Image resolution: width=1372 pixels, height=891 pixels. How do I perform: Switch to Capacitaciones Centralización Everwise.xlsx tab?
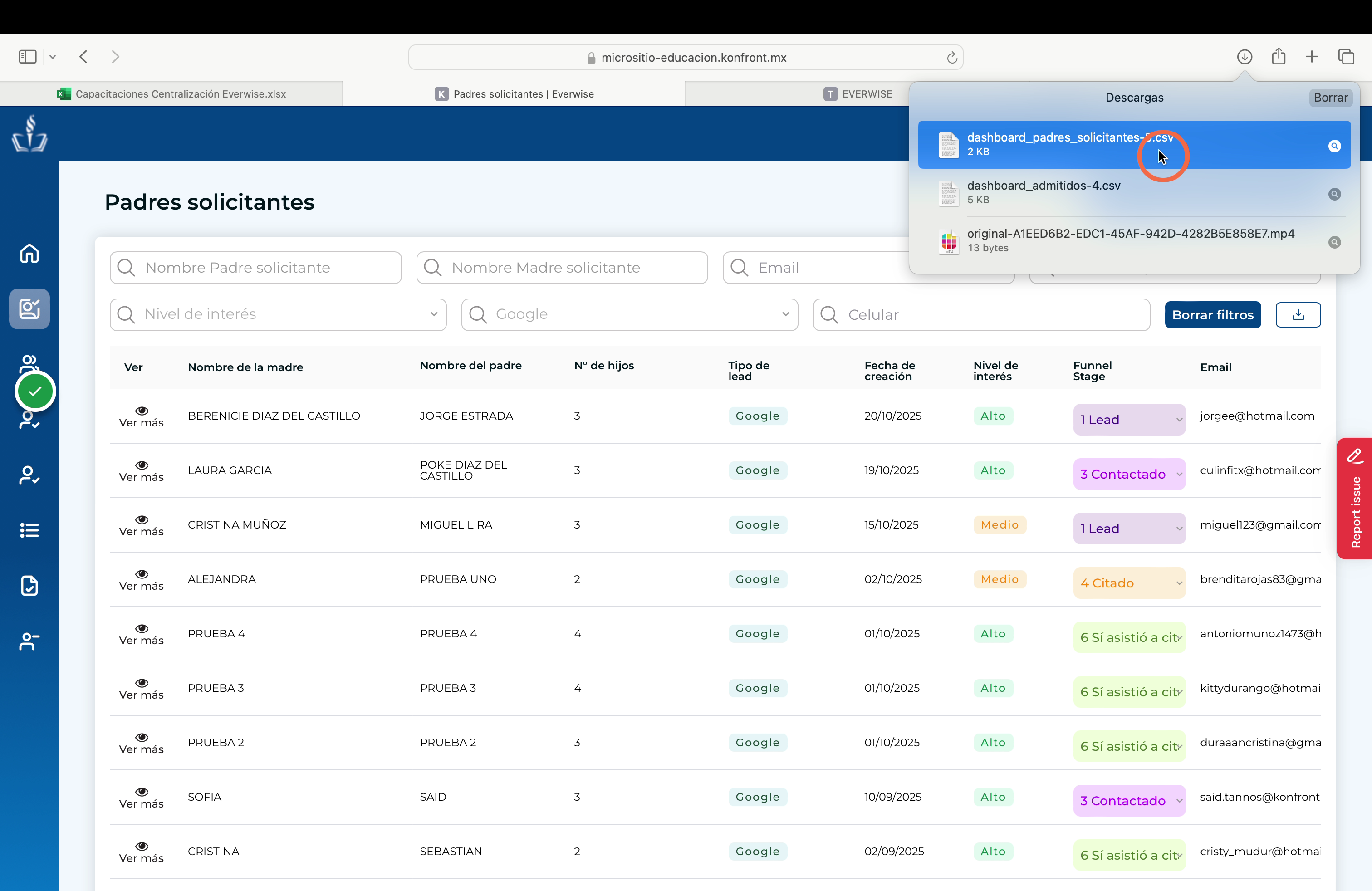tap(171, 94)
